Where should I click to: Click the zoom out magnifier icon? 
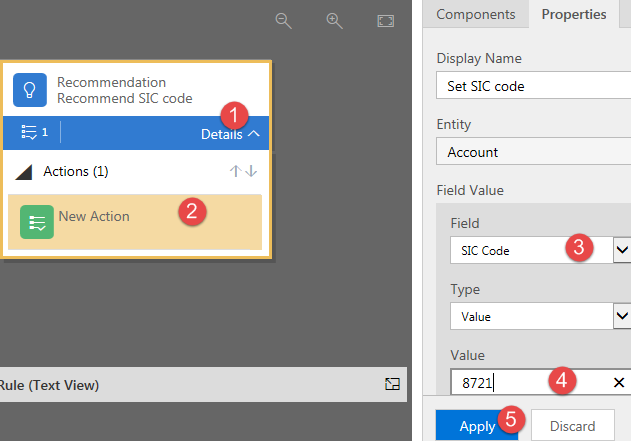click(284, 21)
